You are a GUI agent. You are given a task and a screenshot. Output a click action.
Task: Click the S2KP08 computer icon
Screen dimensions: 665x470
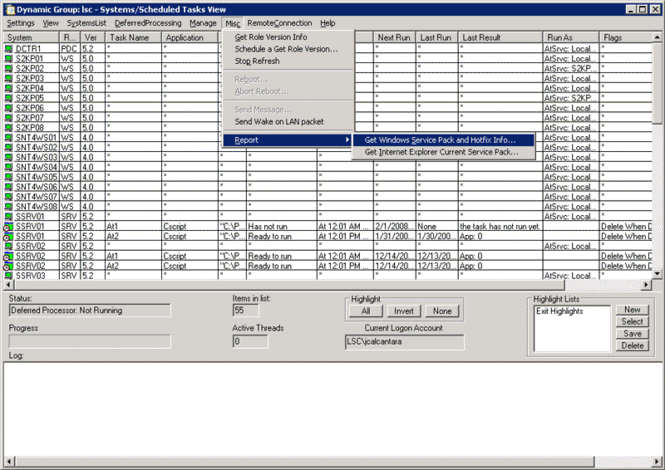pyautogui.click(x=8, y=128)
